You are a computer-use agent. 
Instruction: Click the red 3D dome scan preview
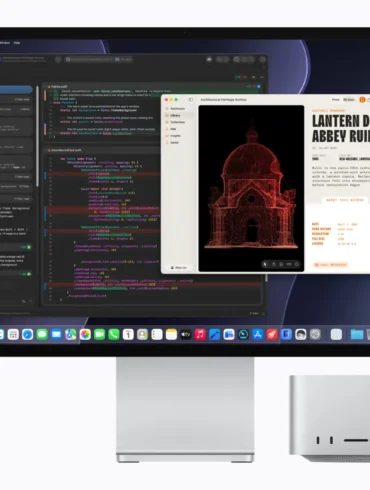click(251, 188)
